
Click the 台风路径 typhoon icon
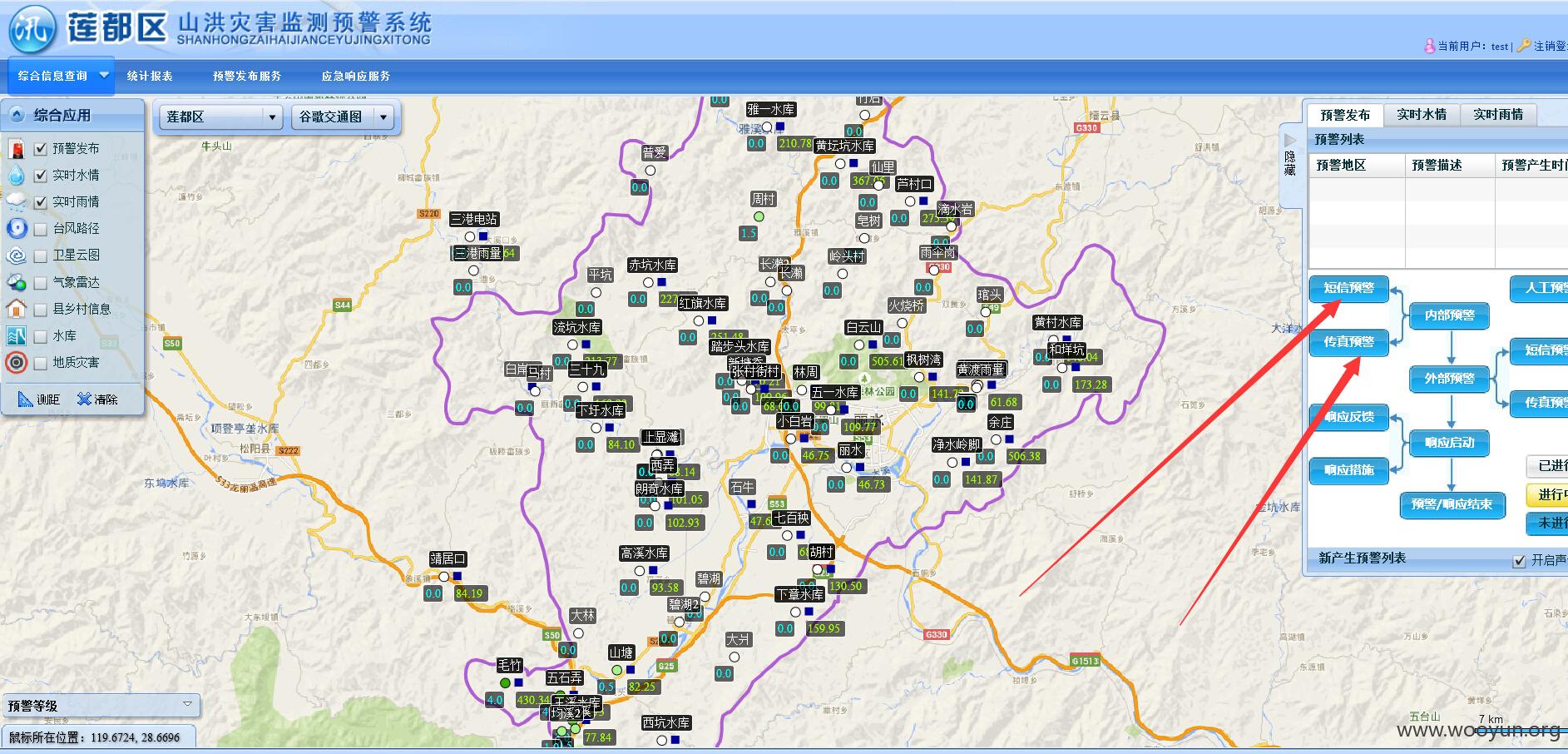point(17,229)
